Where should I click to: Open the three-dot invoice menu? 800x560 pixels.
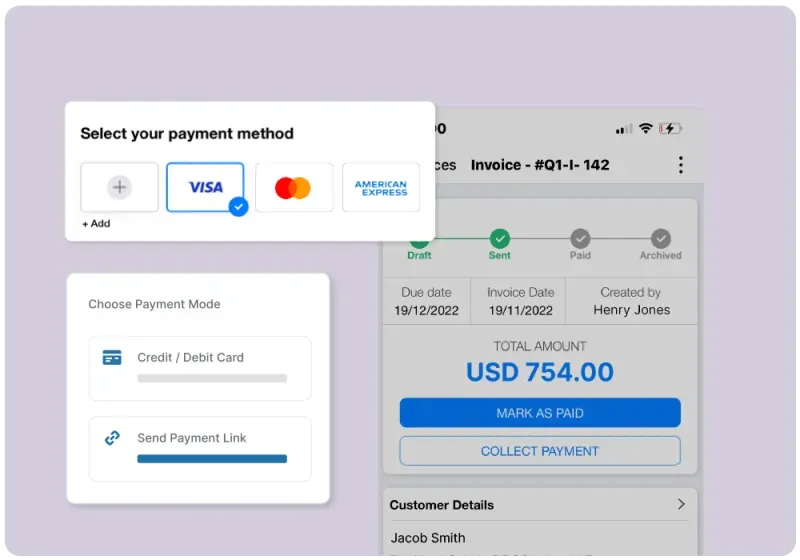681,165
